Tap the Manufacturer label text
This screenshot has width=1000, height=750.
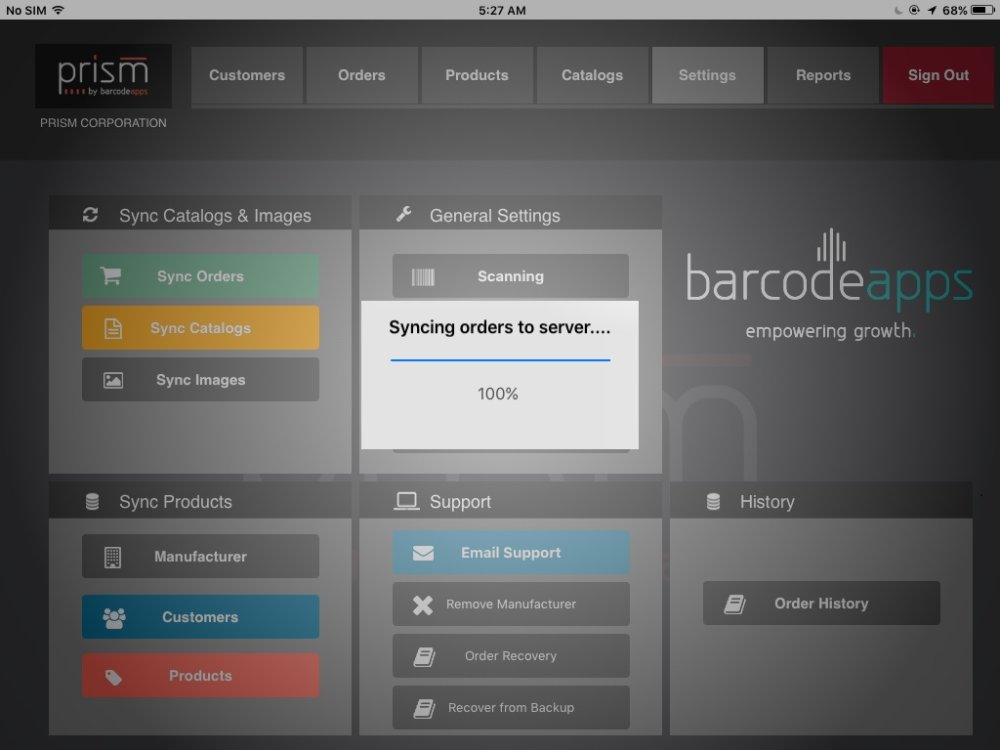point(200,556)
